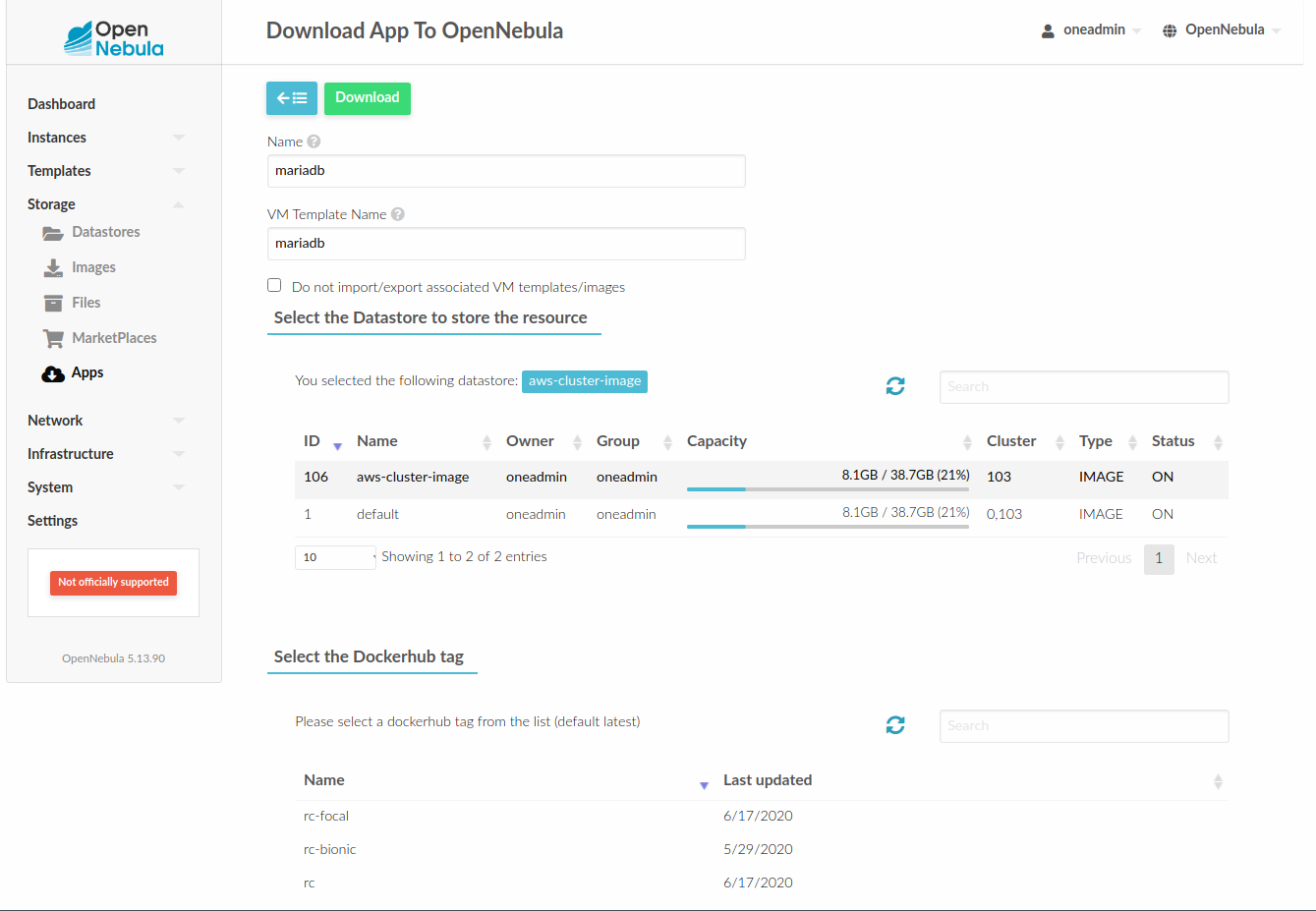
Task: Go to Previous datastore page
Action: [1104, 558]
